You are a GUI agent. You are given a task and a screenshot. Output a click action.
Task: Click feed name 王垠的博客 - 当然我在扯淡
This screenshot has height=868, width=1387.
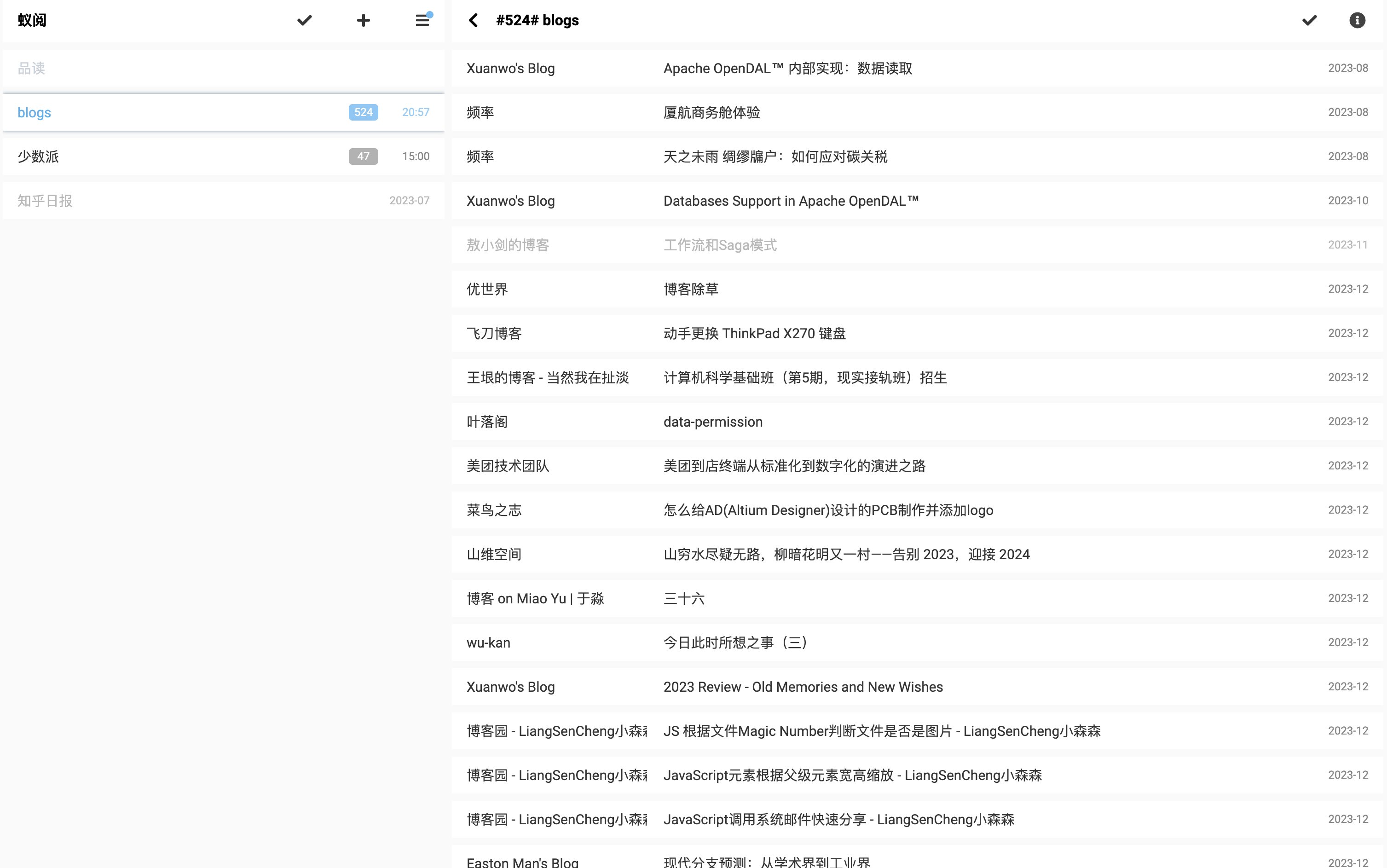coord(548,378)
